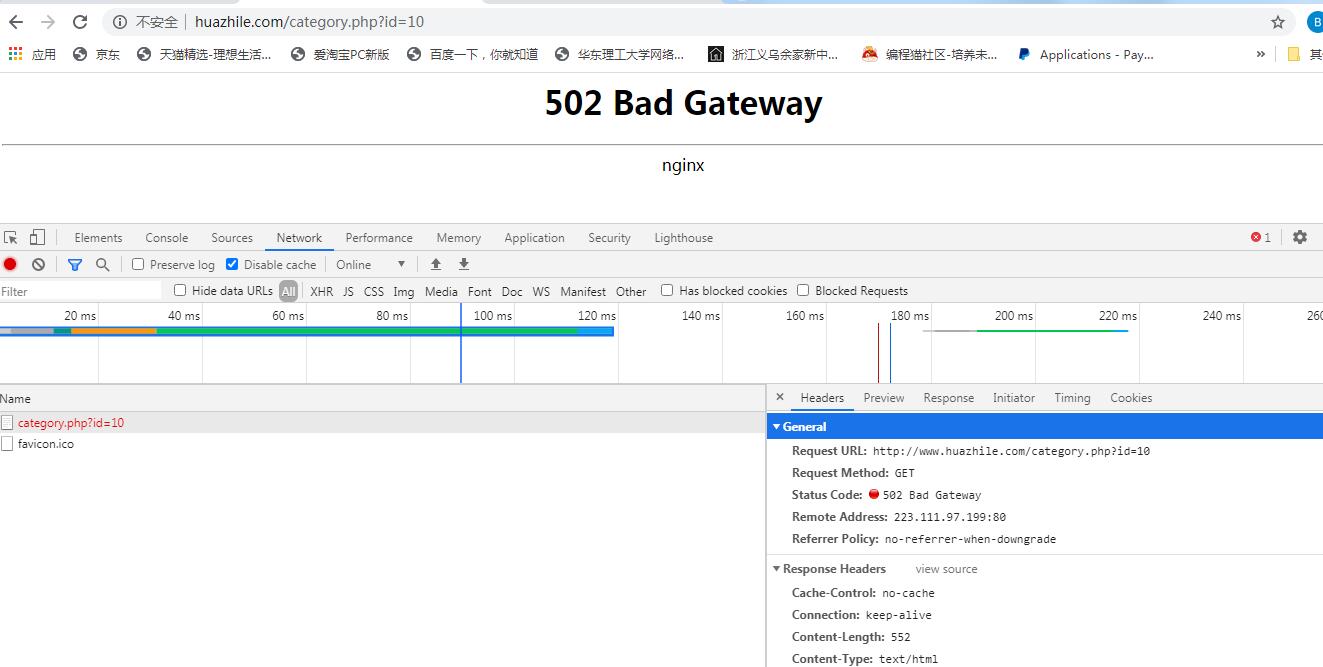Close the request details pane
Image resolution: width=1323 pixels, height=667 pixels.
[780, 397]
